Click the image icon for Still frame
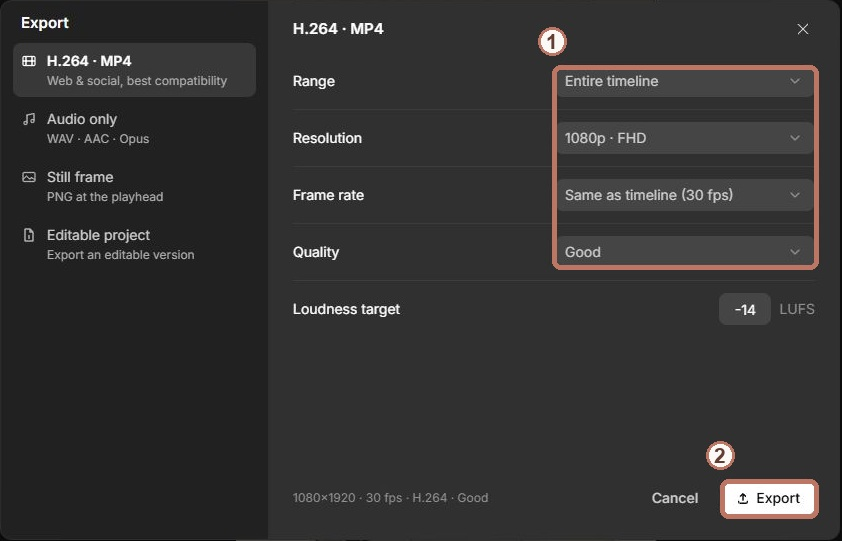 (x=29, y=177)
